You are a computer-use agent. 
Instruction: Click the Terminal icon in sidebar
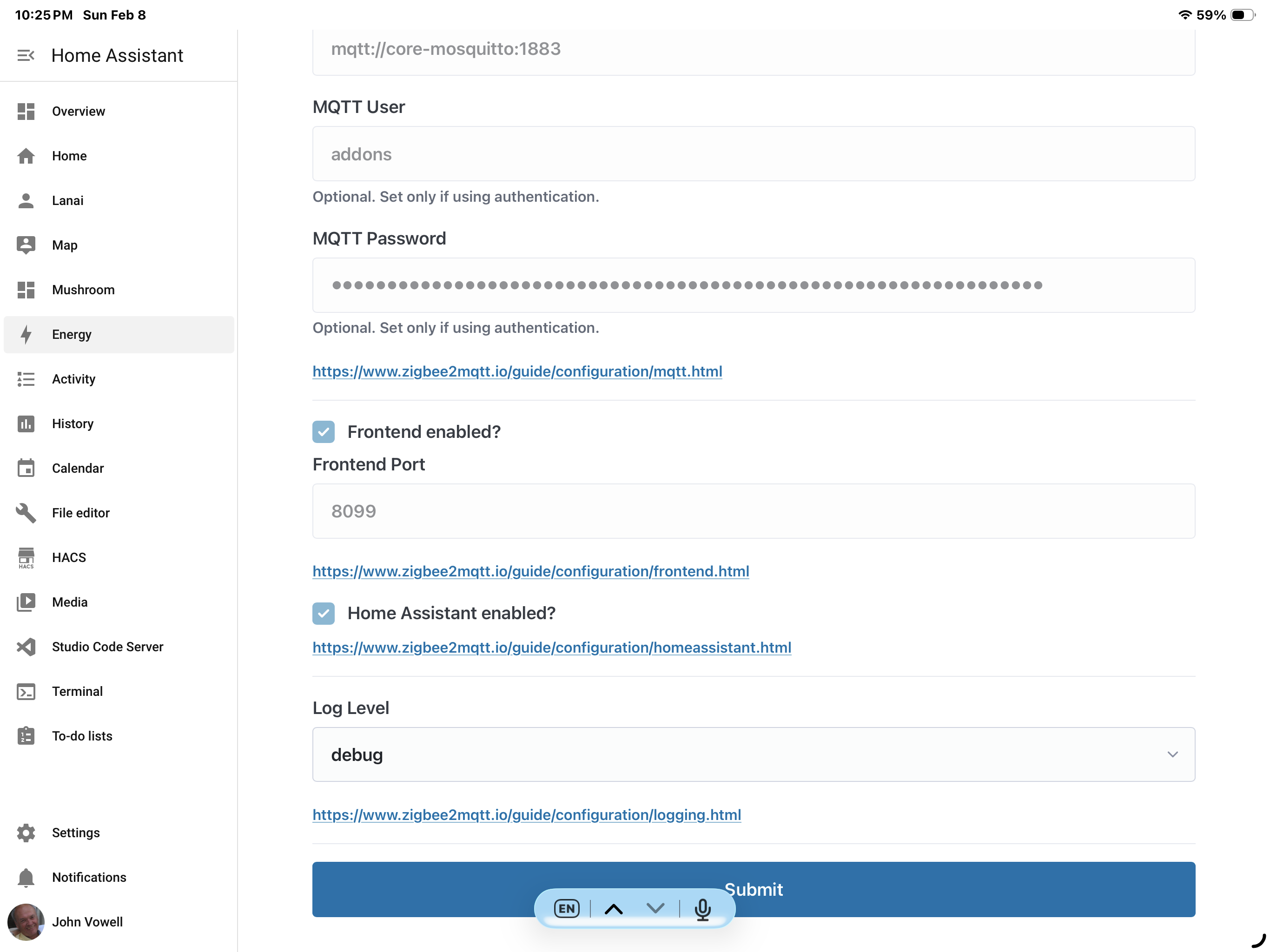pos(26,691)
